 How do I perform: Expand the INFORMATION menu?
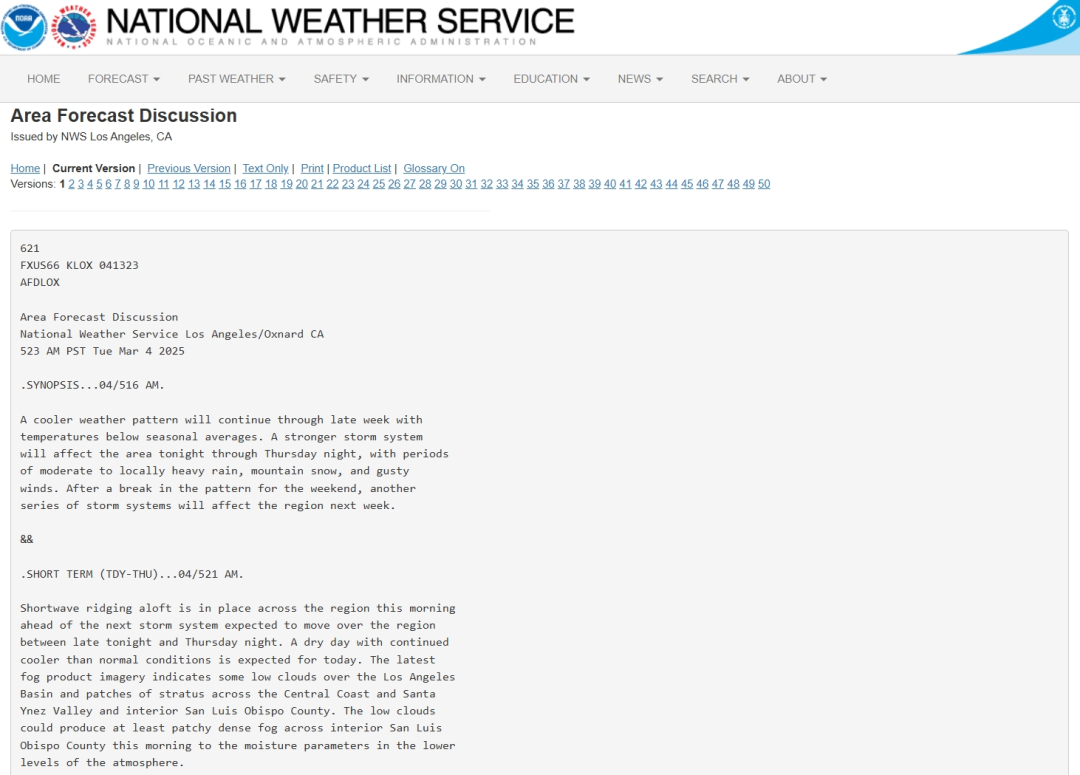point(441,79)
